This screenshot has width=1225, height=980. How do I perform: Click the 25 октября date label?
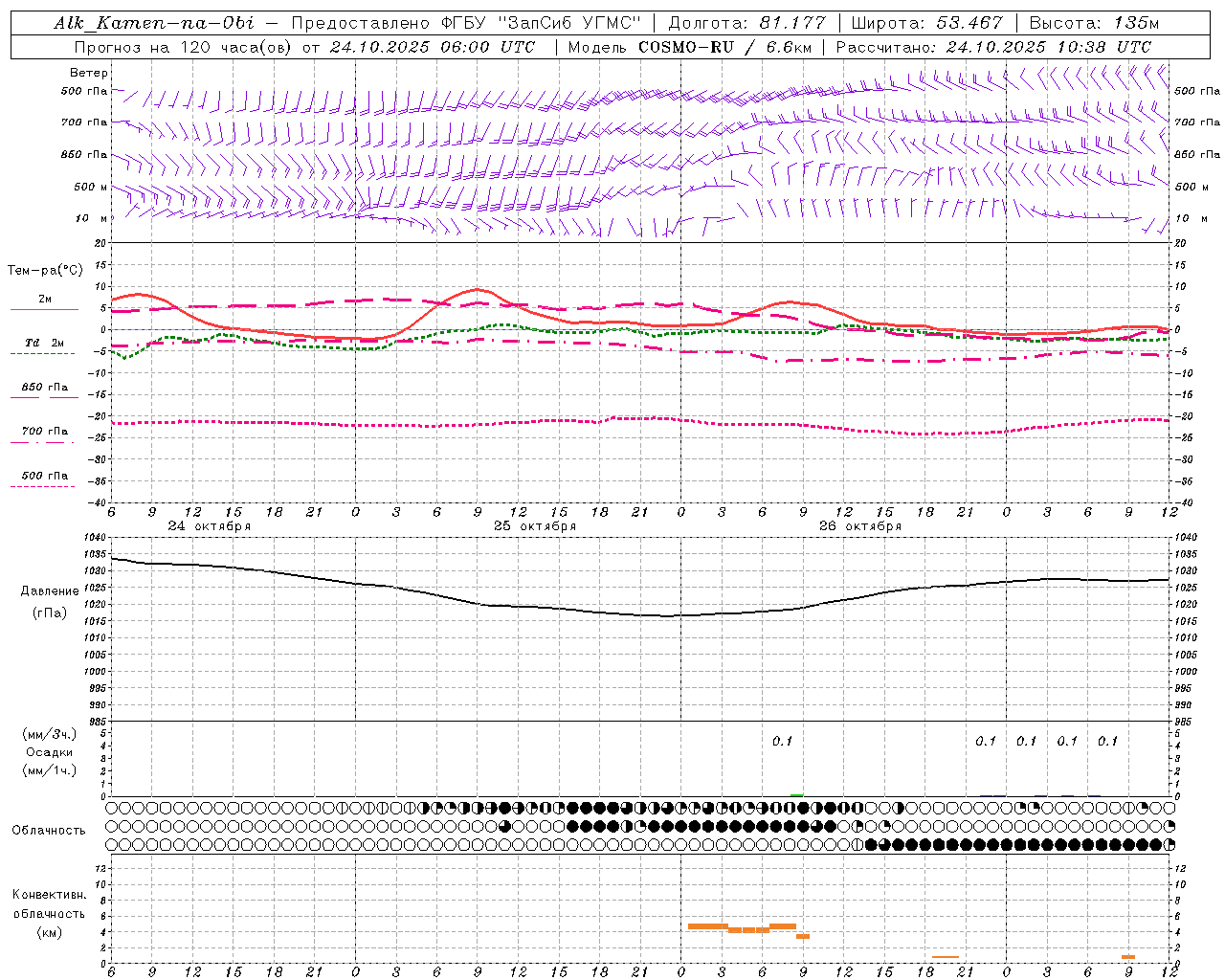pyautogui.click(x=535, y=526)
